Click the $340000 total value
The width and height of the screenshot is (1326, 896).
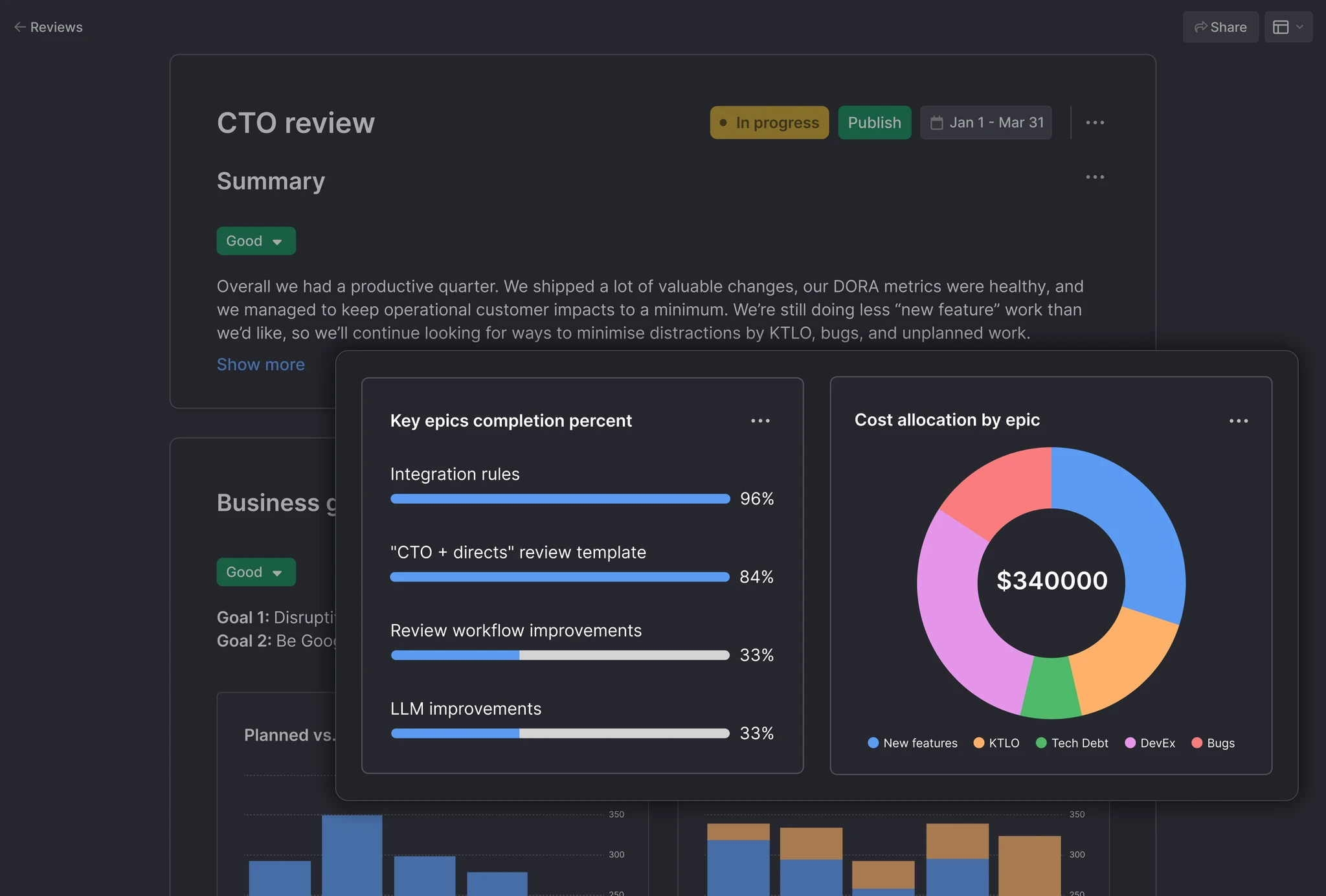tap(1051, 580)
